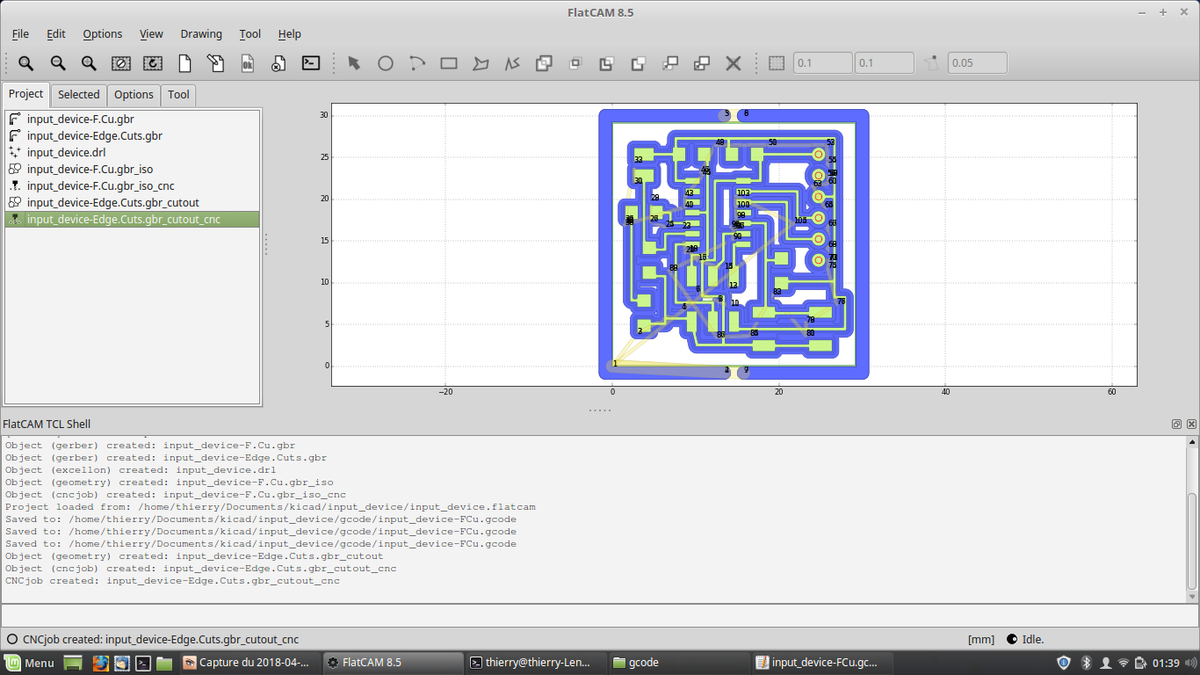Open the Drawing menu

click(x=201, y=34)
